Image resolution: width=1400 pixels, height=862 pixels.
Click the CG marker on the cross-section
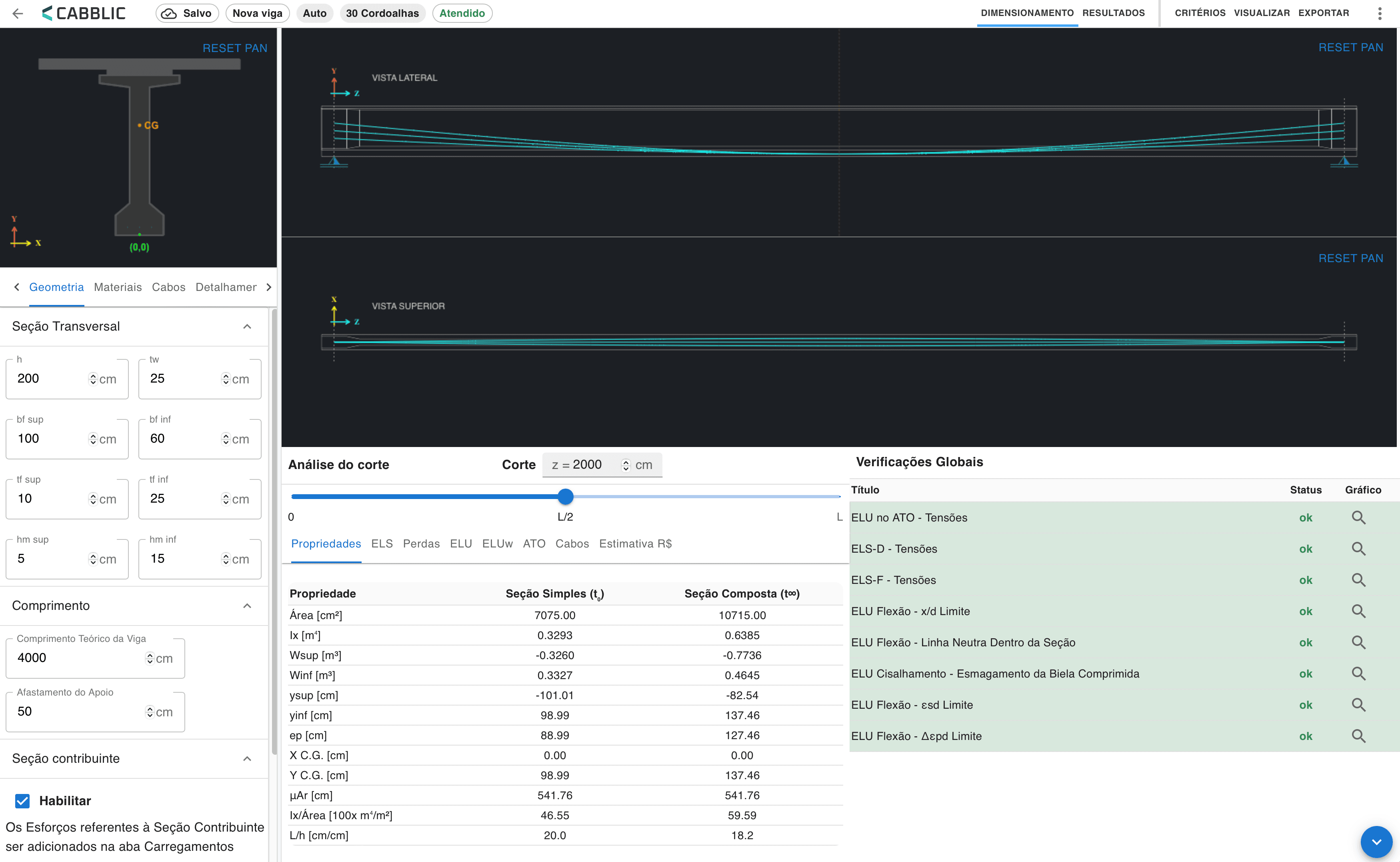(148, 125)
